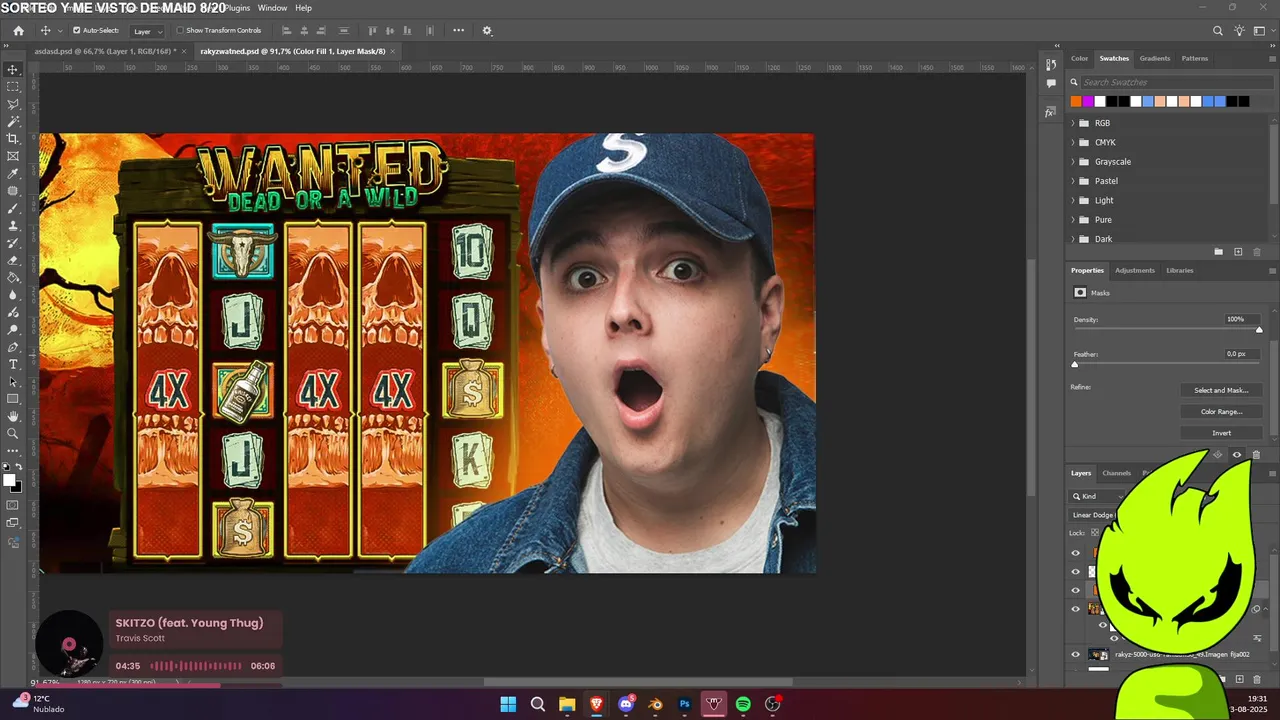1280x720 pixels.
Task: Enable Show Transform Controls checkbox
Action: (x=180, y=31)
